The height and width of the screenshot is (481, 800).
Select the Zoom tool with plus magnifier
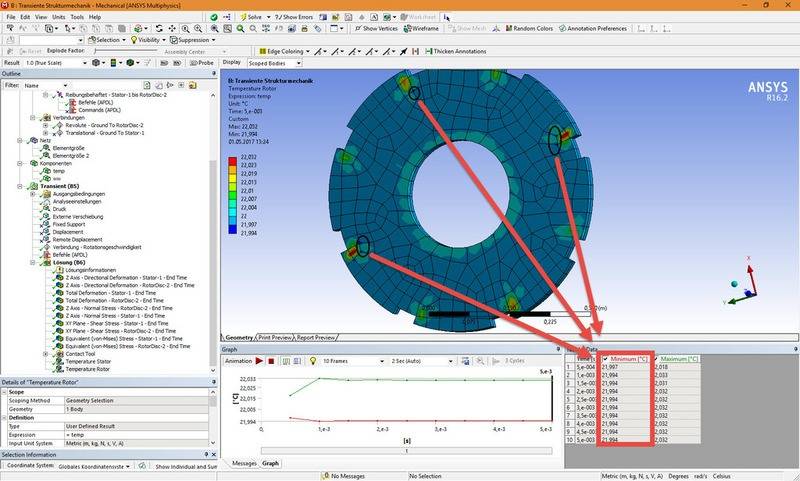185,29
